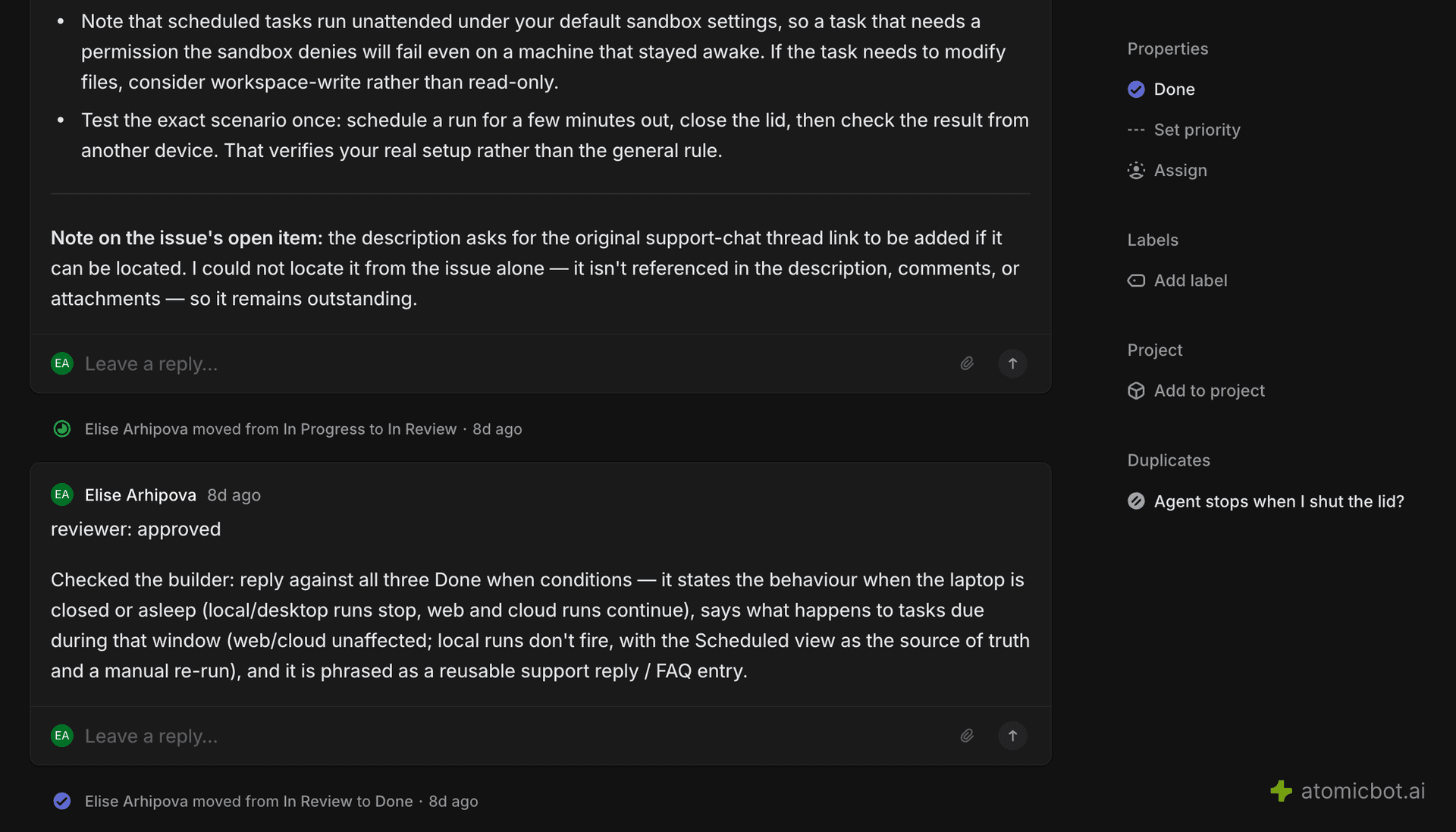Open the Add label selector
Viewport: 1456px width, 832px height.
coord(1177,281)
